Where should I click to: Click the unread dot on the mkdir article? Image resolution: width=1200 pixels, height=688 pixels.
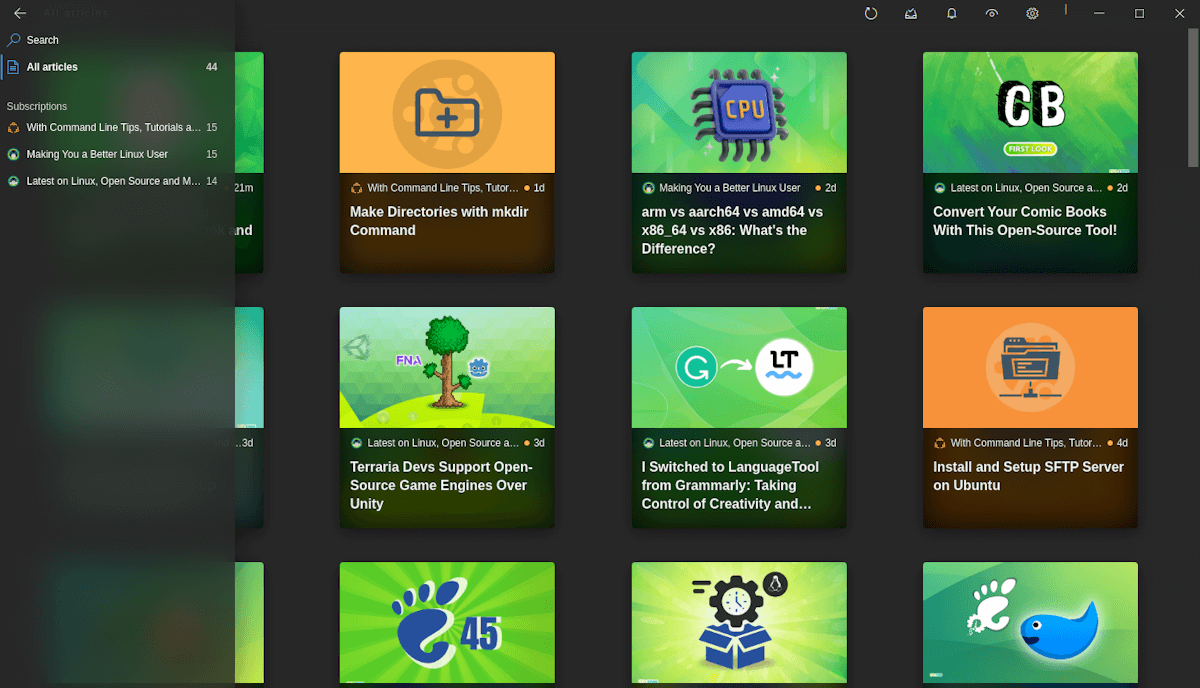pyautogui.click(x=528, y=187)
